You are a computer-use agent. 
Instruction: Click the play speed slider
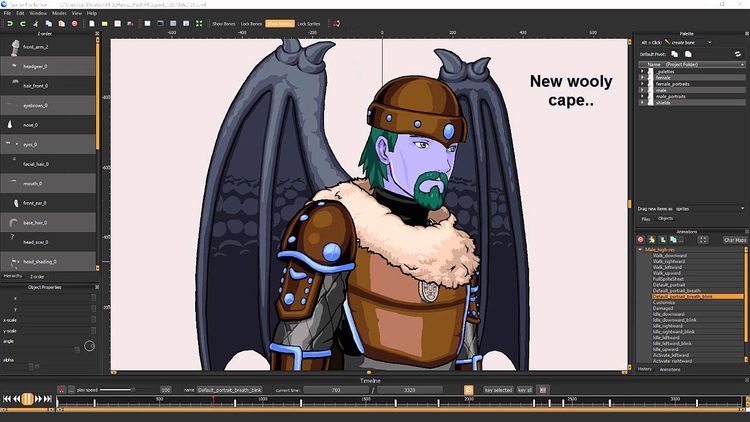point(116,389)
